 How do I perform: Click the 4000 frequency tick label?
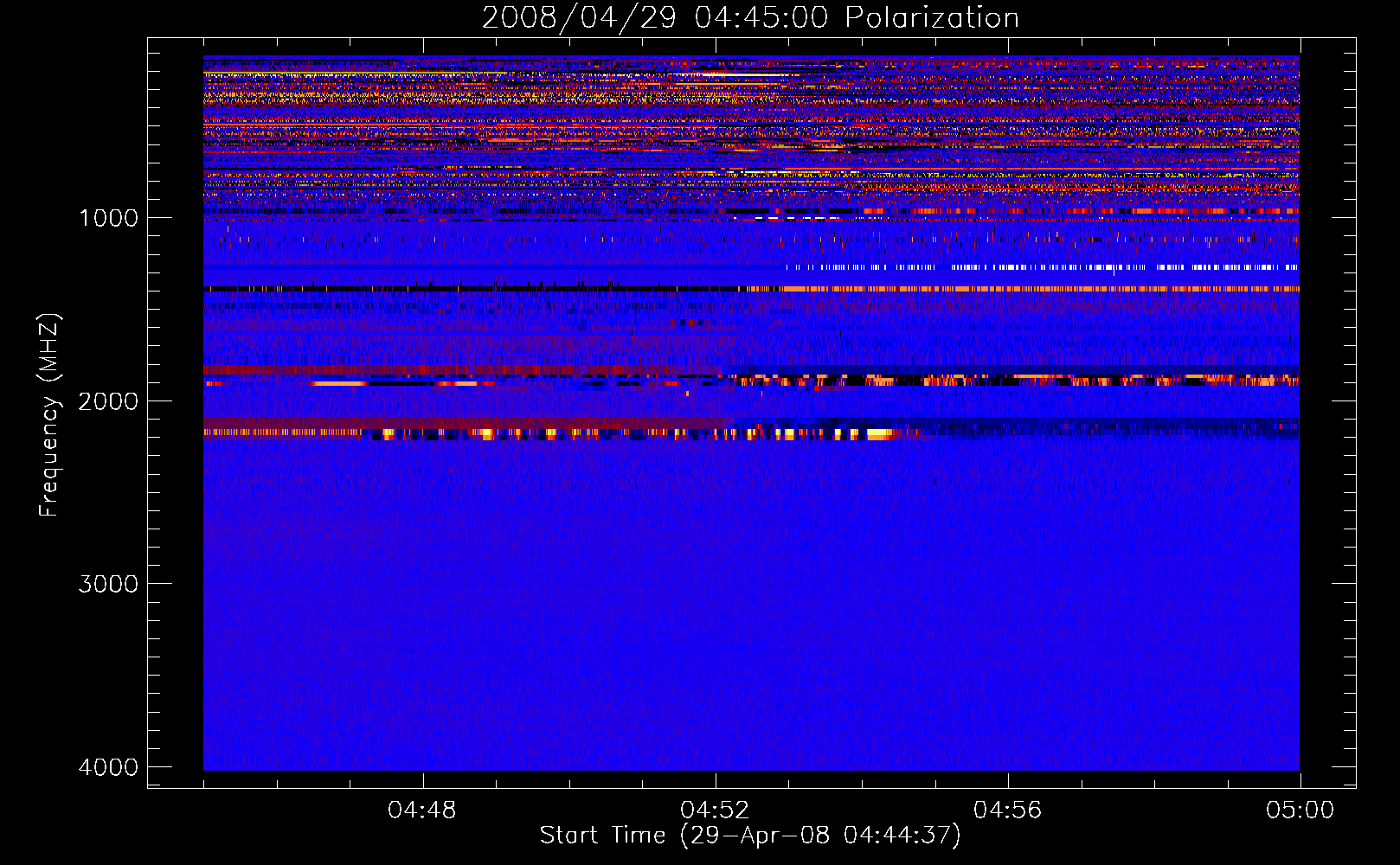coord(108,767)
